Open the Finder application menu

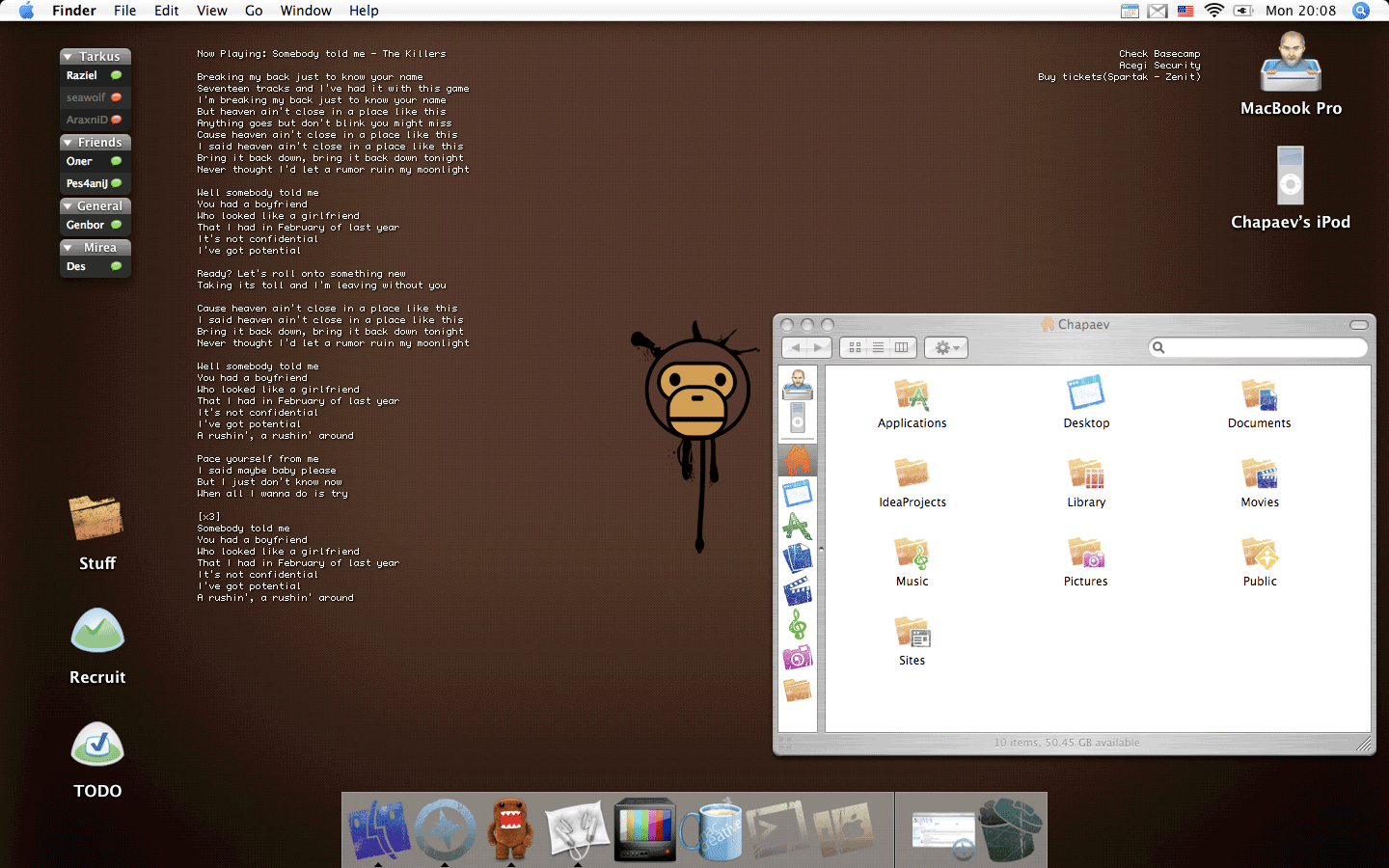(x=74, y=11)
